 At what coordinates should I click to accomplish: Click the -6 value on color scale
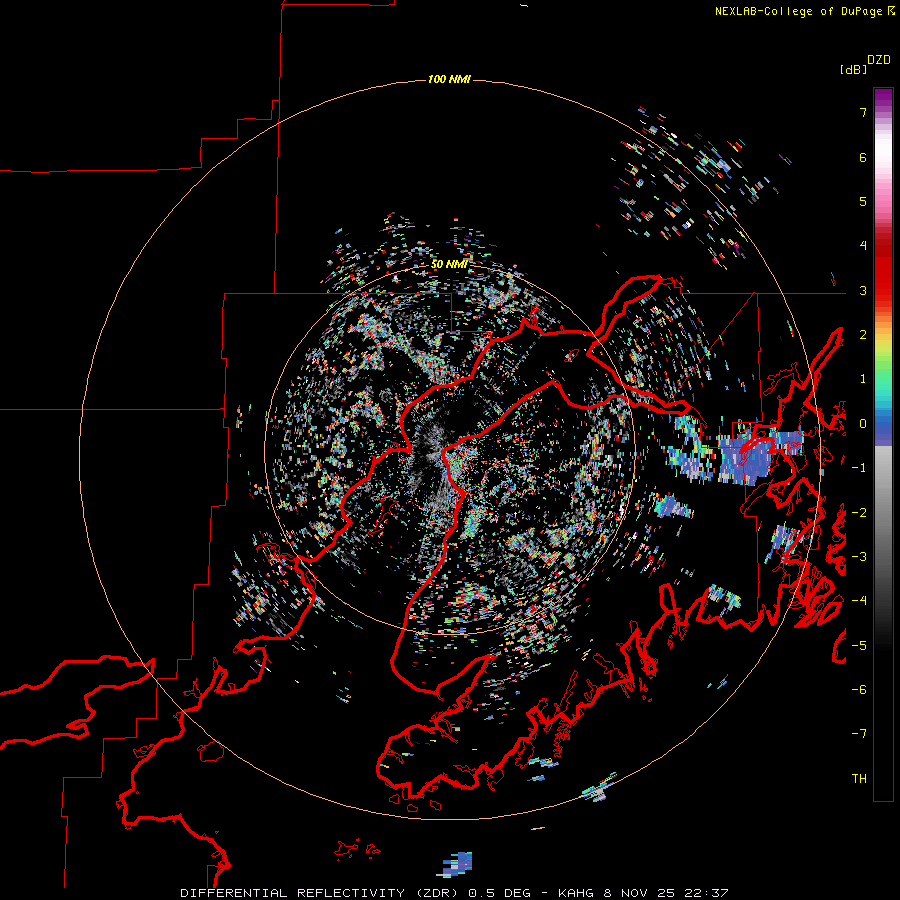tap(859, 690)
